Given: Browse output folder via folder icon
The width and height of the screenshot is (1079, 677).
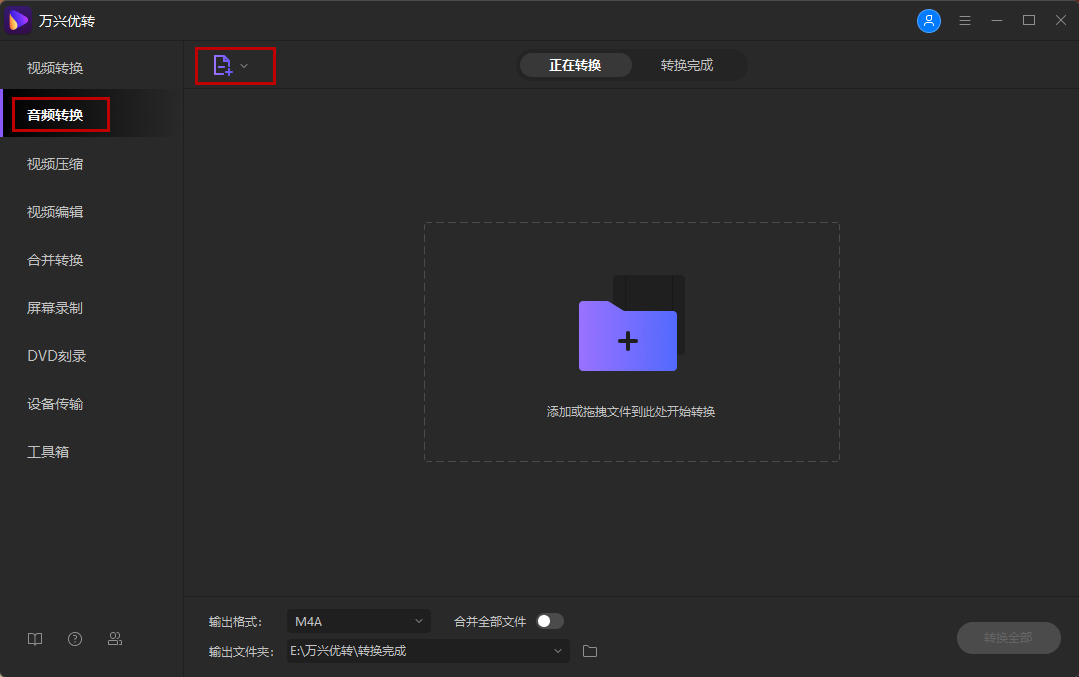Looking at the screenshot, I should [x=589, y=650].
